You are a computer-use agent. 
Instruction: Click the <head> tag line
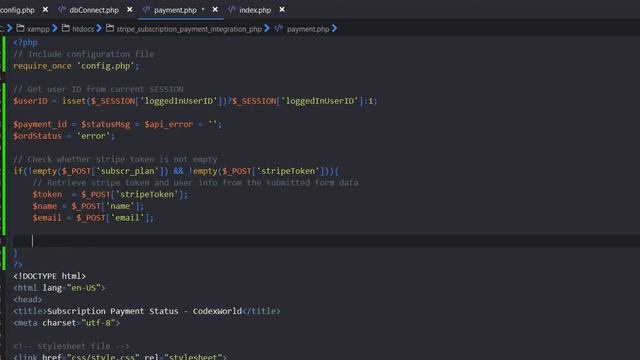(27, 300)
